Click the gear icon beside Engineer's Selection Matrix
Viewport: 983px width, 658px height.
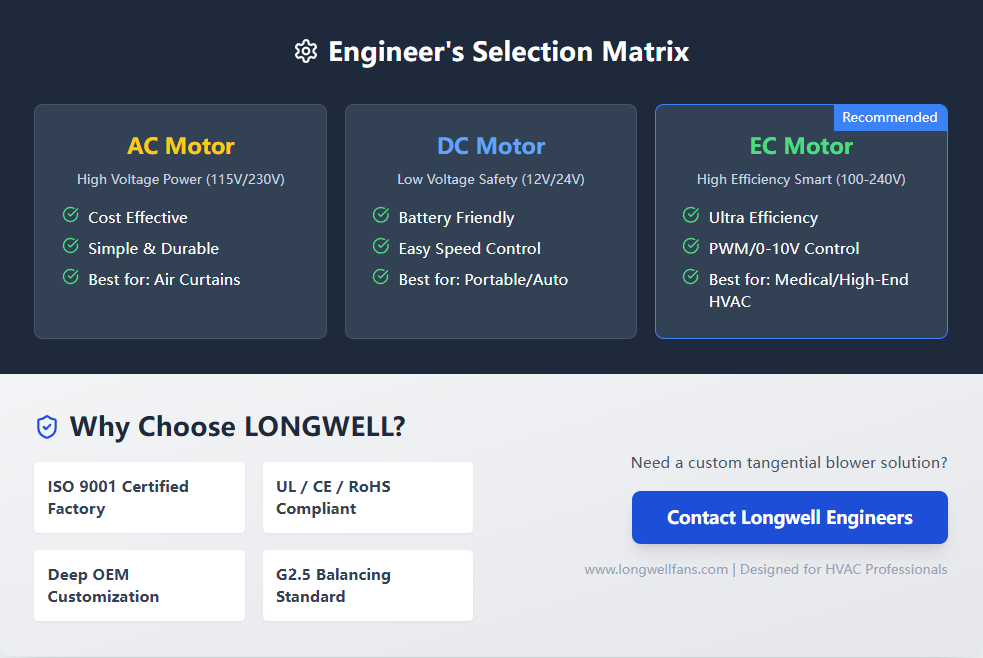tap(305, 51)
